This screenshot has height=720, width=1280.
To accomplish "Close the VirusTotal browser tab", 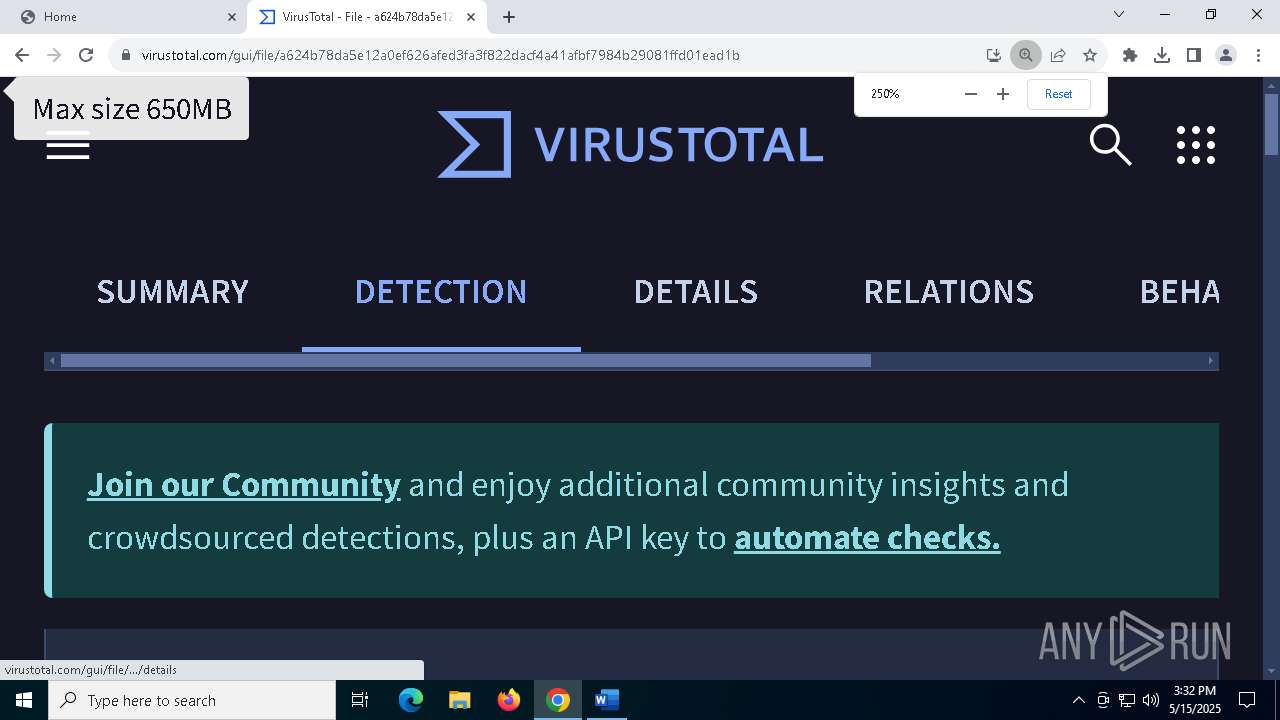I will (471, 17).
